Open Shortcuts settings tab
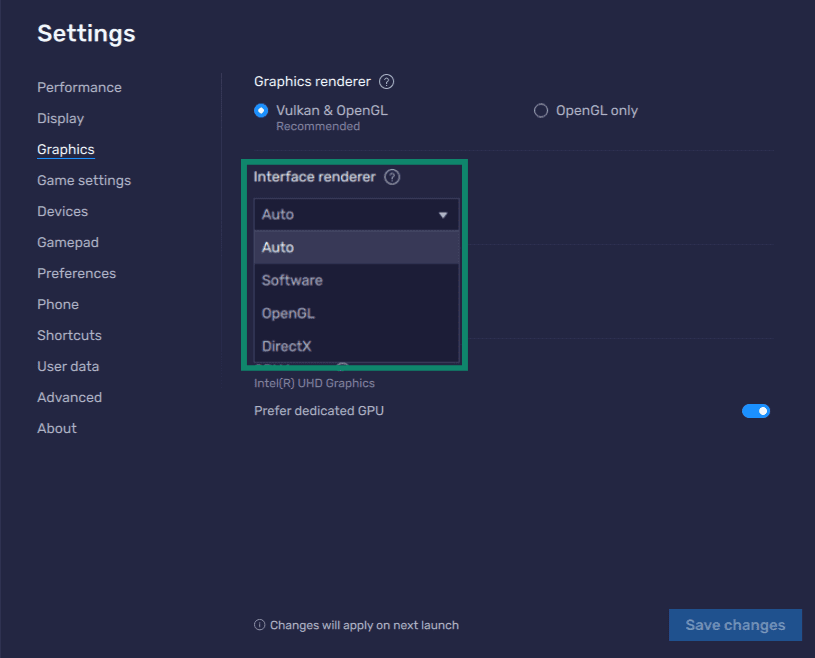 coord(70,335)
